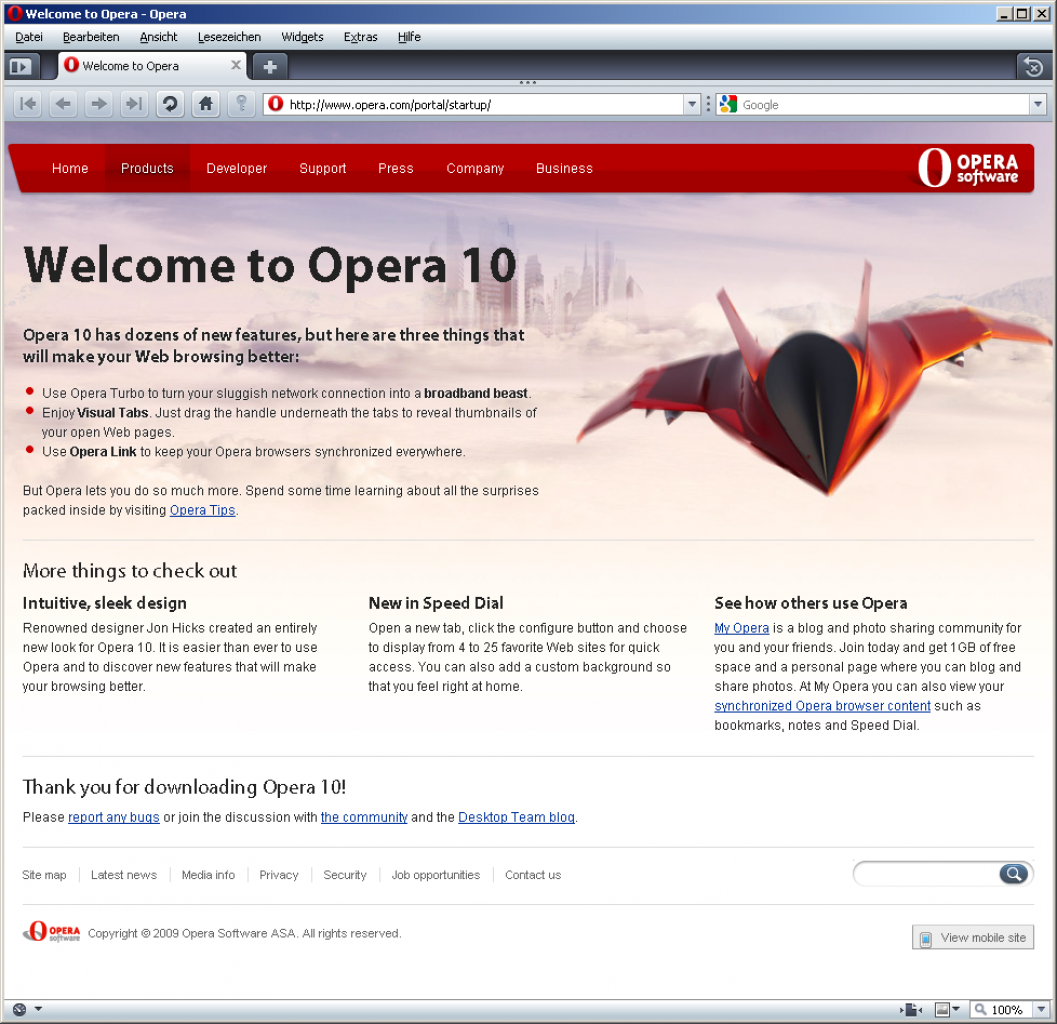Close the Welcome to Opera tab
Viewport: 1057px width, 1024px height.
pyautogui.click(x=235, y=65)
